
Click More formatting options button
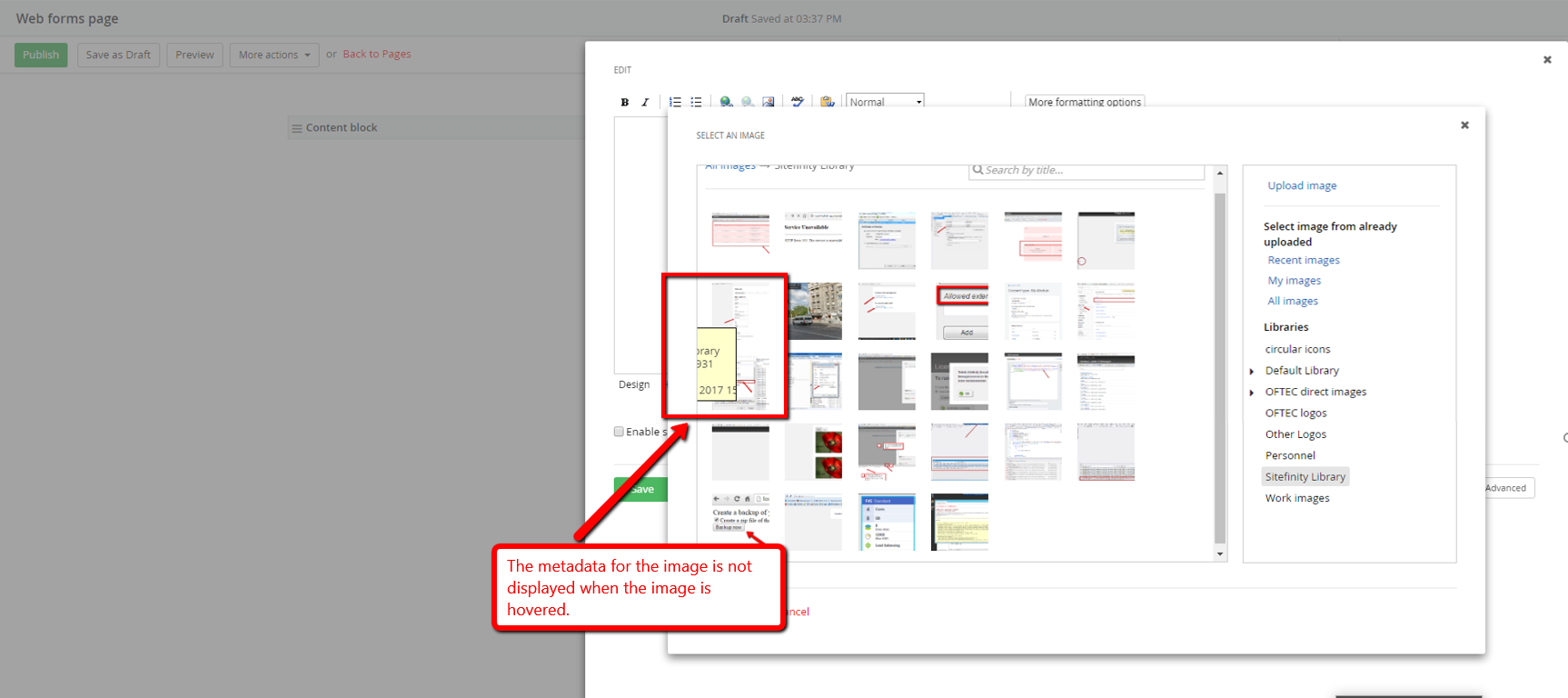click(x=1085, y=102)
